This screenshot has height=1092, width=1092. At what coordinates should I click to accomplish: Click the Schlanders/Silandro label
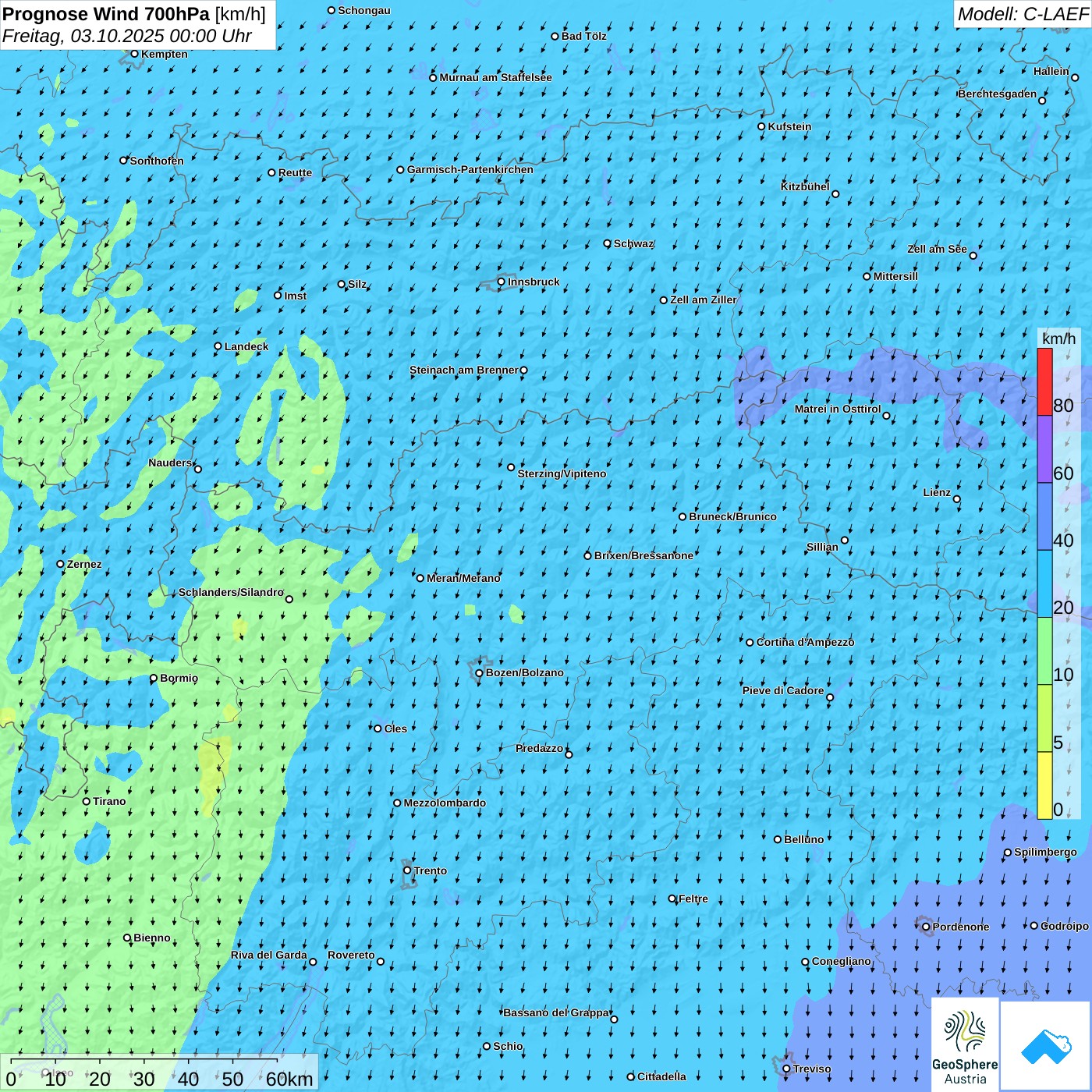pyautogui.click(x=231, y=592)
